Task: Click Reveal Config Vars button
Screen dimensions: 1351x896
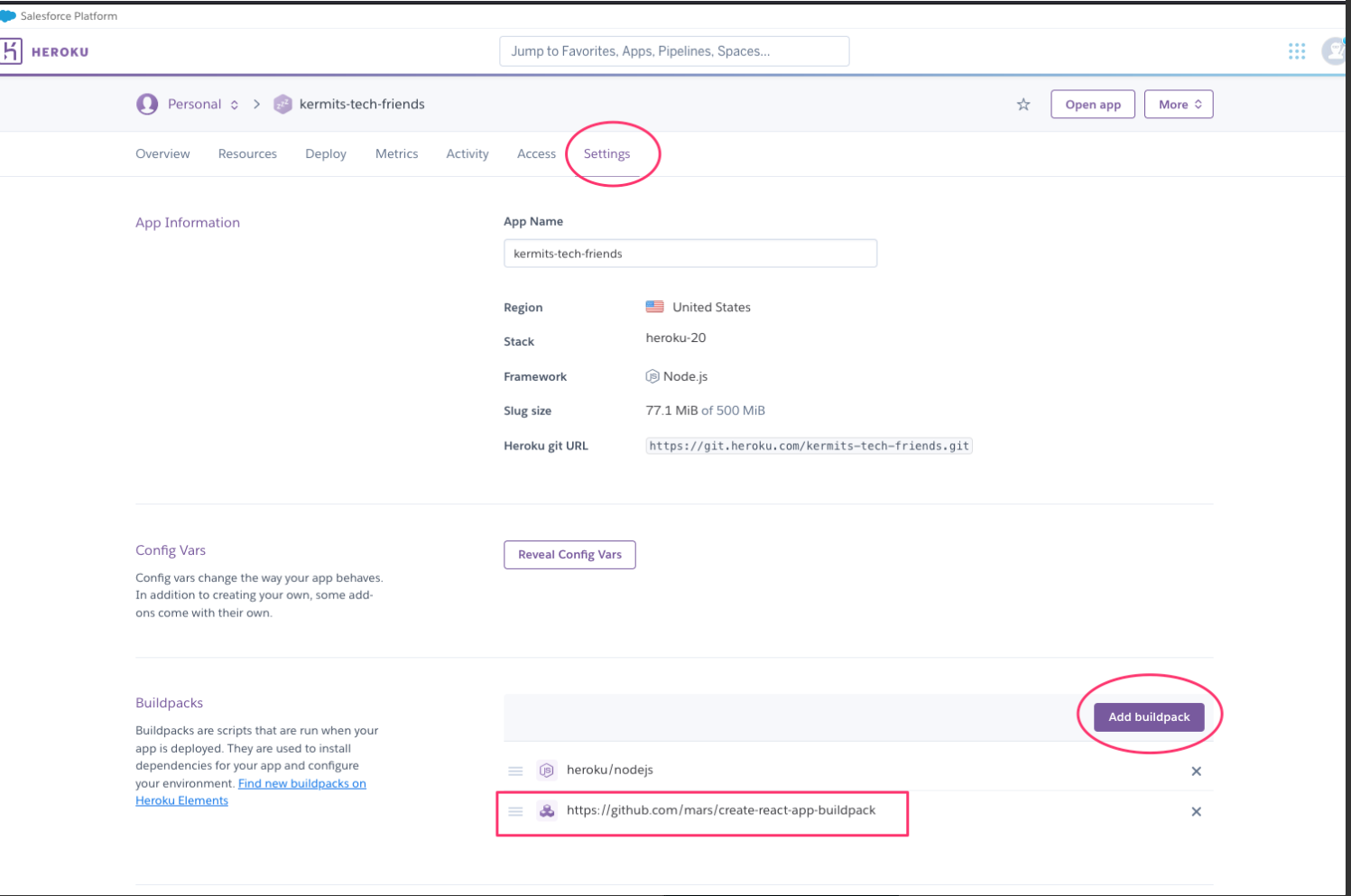Action: click(569, 555)
